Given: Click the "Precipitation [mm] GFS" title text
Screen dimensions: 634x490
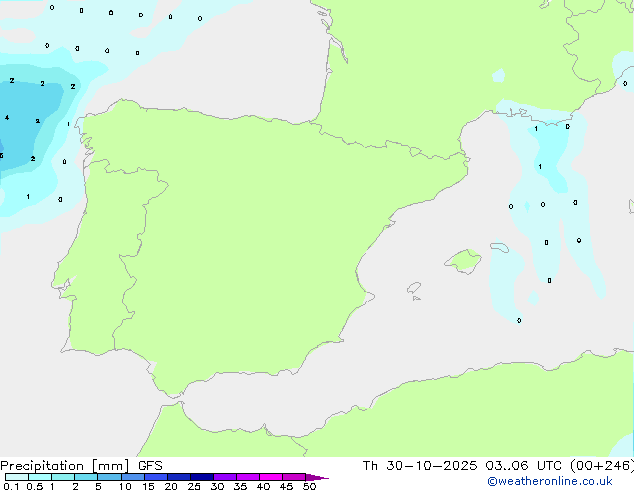Looking at the screenshot, I should [x=81, y=466].
